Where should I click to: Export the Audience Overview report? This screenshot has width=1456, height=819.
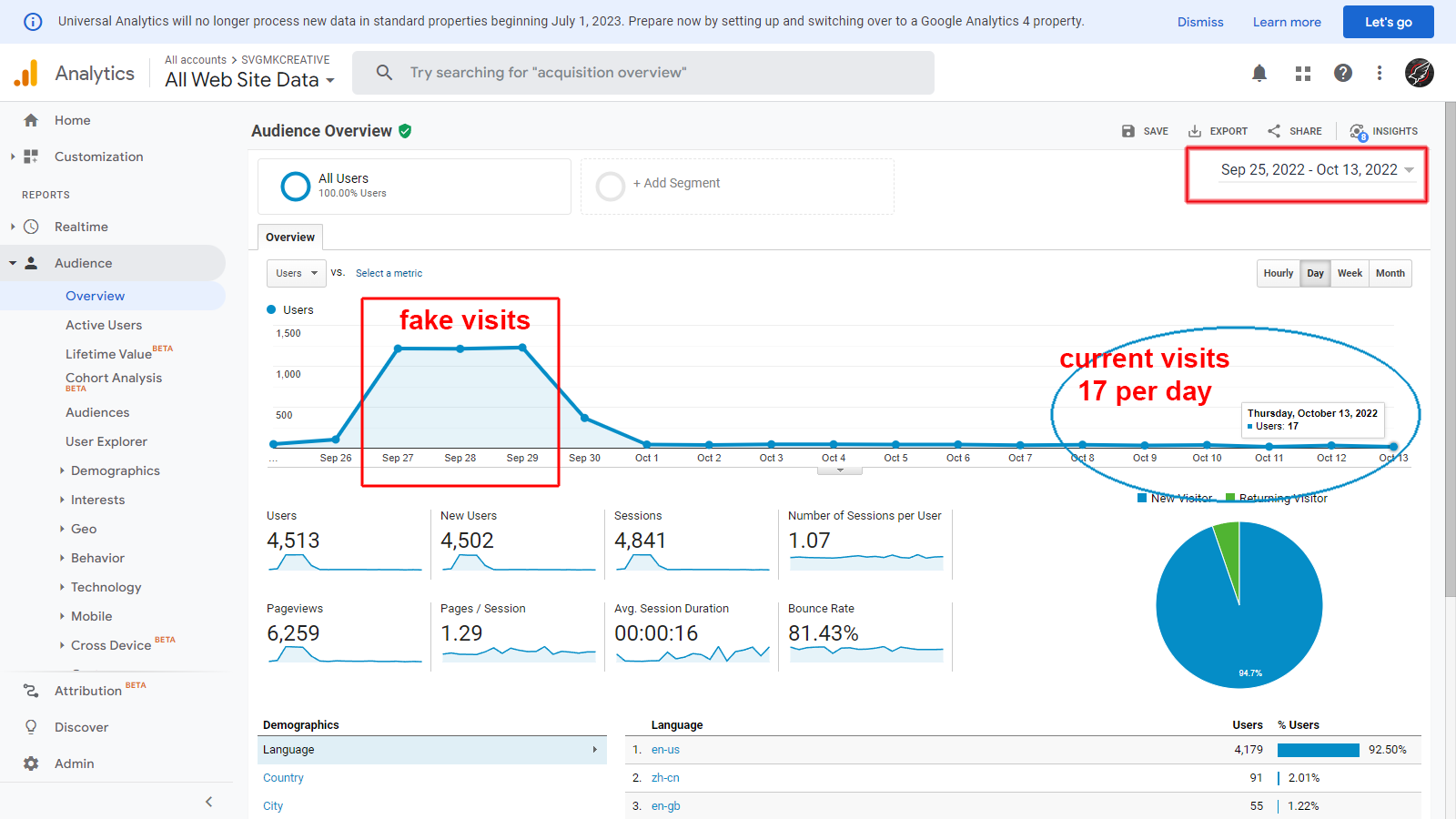click(x=1218, y=131)
